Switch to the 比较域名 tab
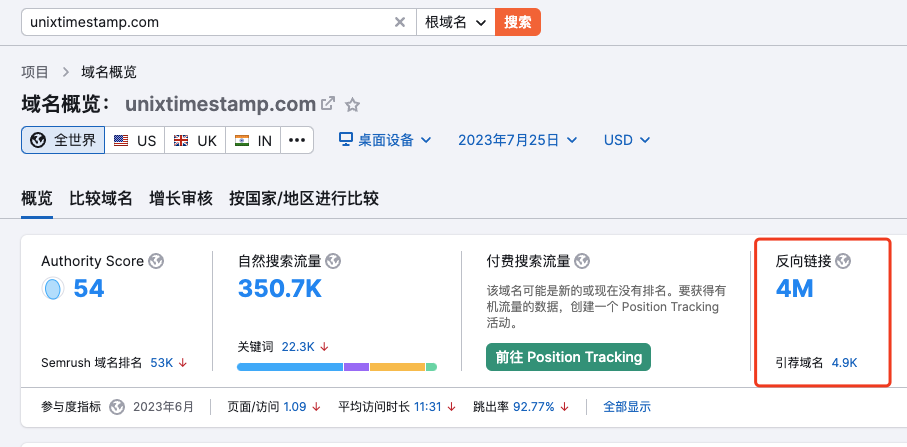Viewport: 907px width, 447px height. click(x=101, y=198)
